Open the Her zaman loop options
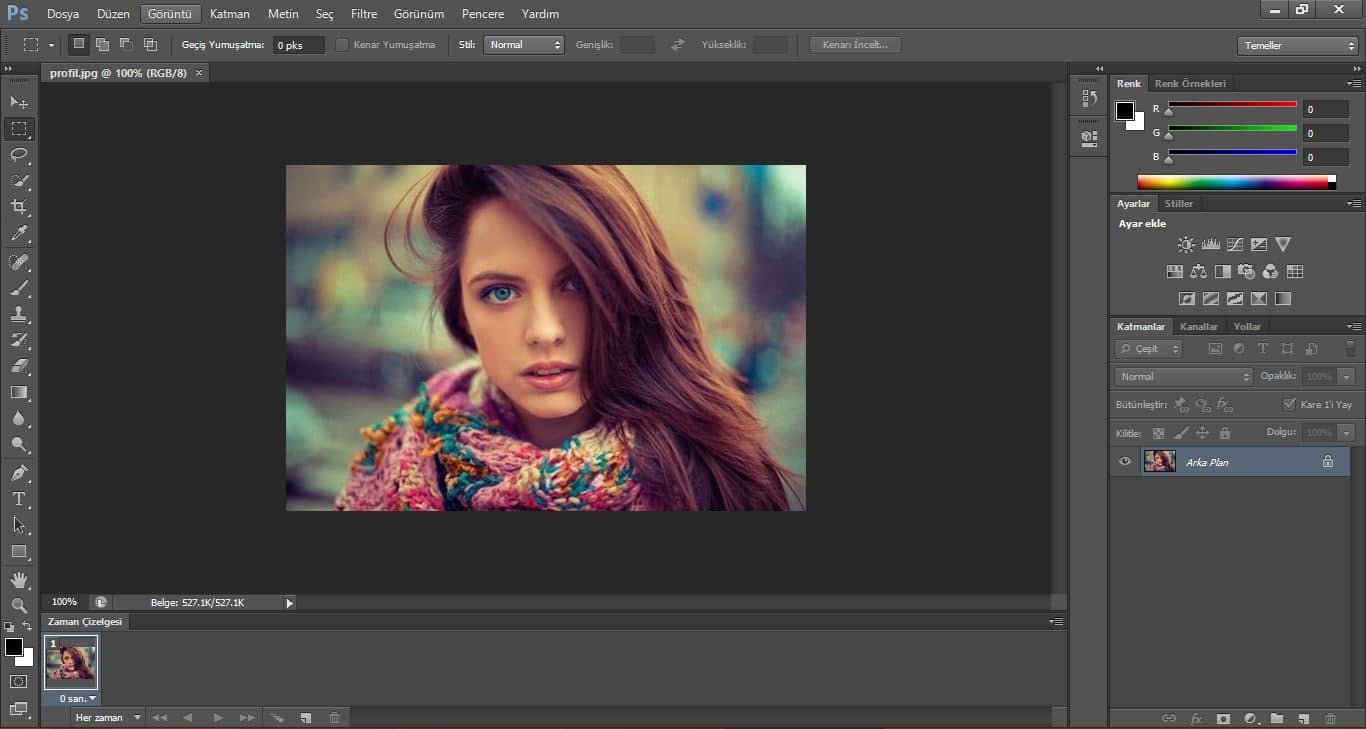The width and height of the screenshot is (1366, 729). point(108,718)
